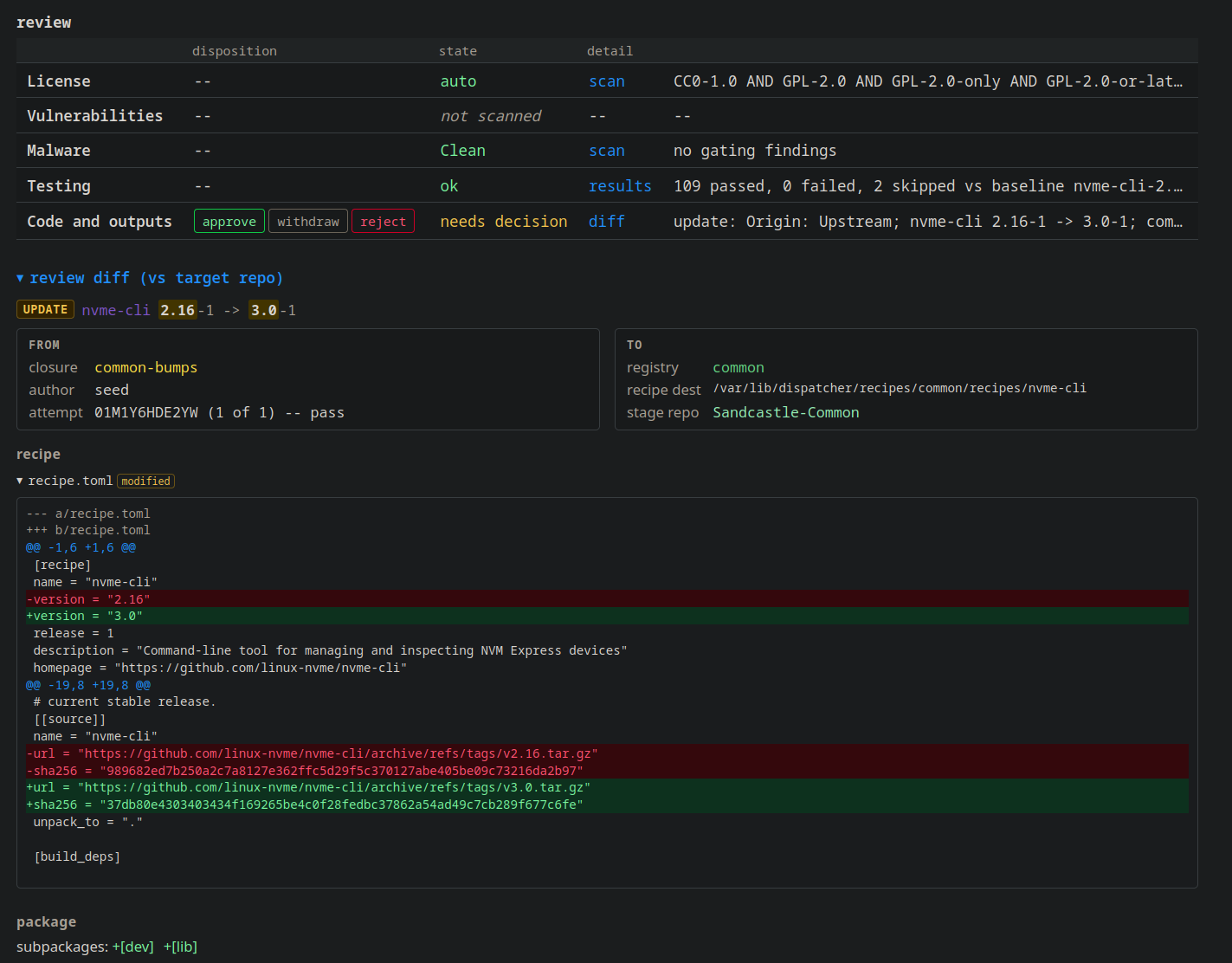
Task: Click the added sha256 37db80e4 line
Action: 607,805
